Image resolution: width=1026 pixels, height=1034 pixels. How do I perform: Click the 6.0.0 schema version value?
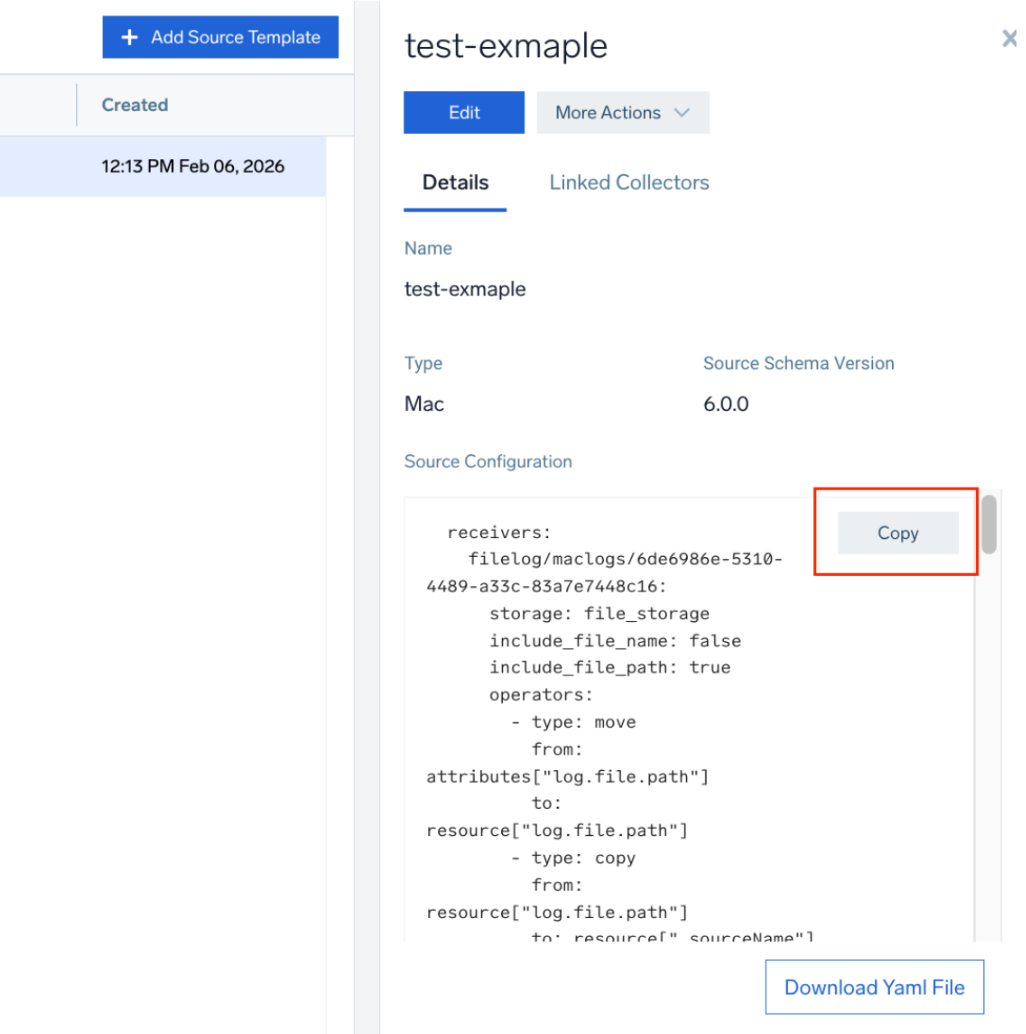tap(726, 405)
